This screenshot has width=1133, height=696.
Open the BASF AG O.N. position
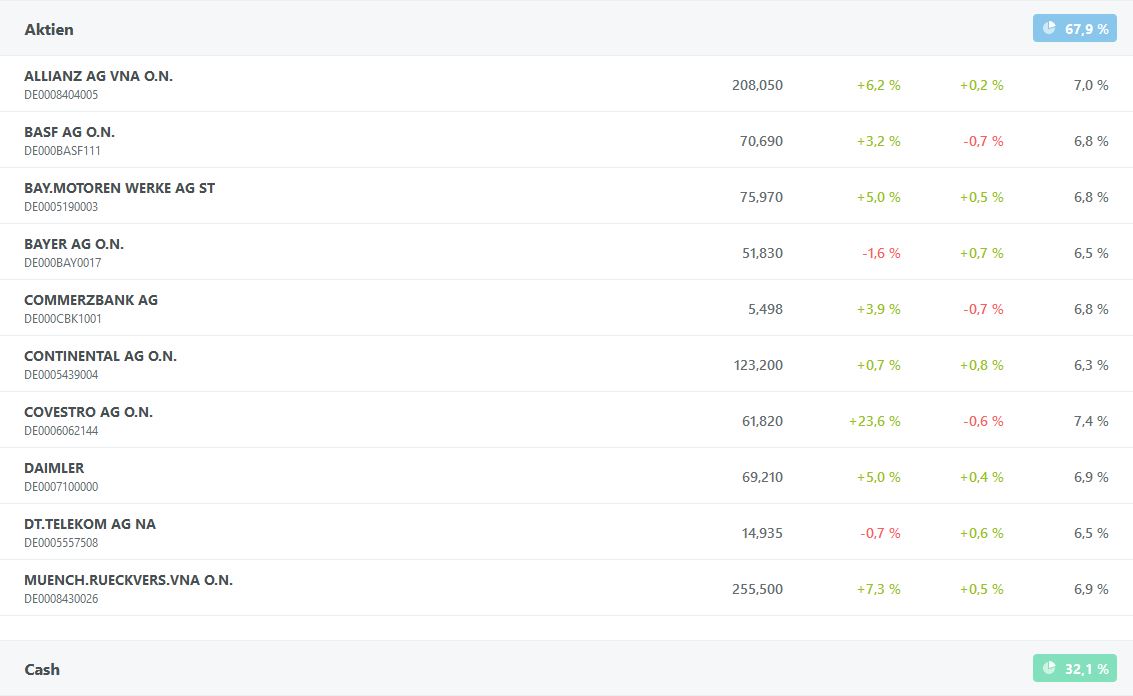click(69, 132)
